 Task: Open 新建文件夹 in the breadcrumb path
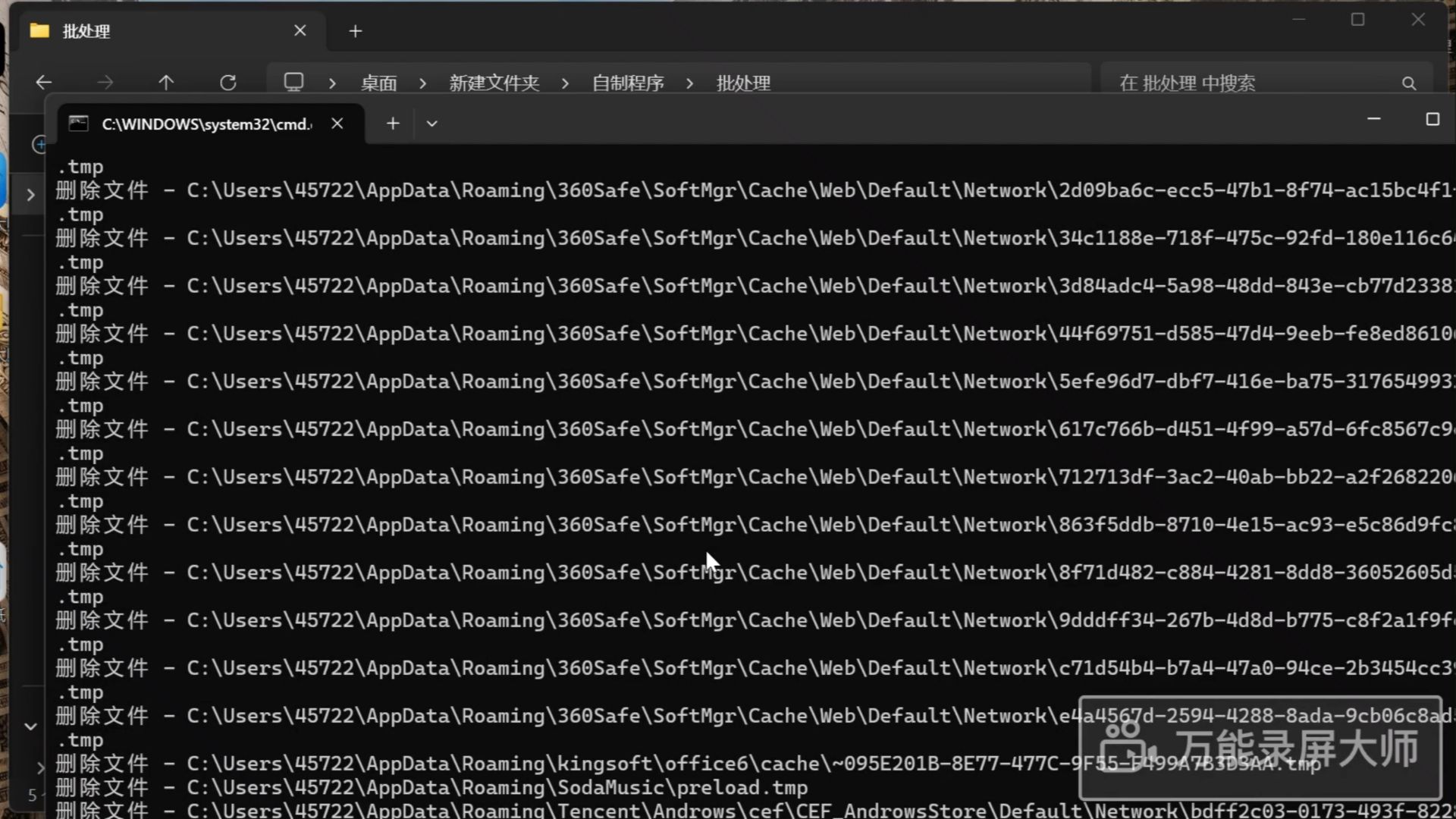point(494,83)
